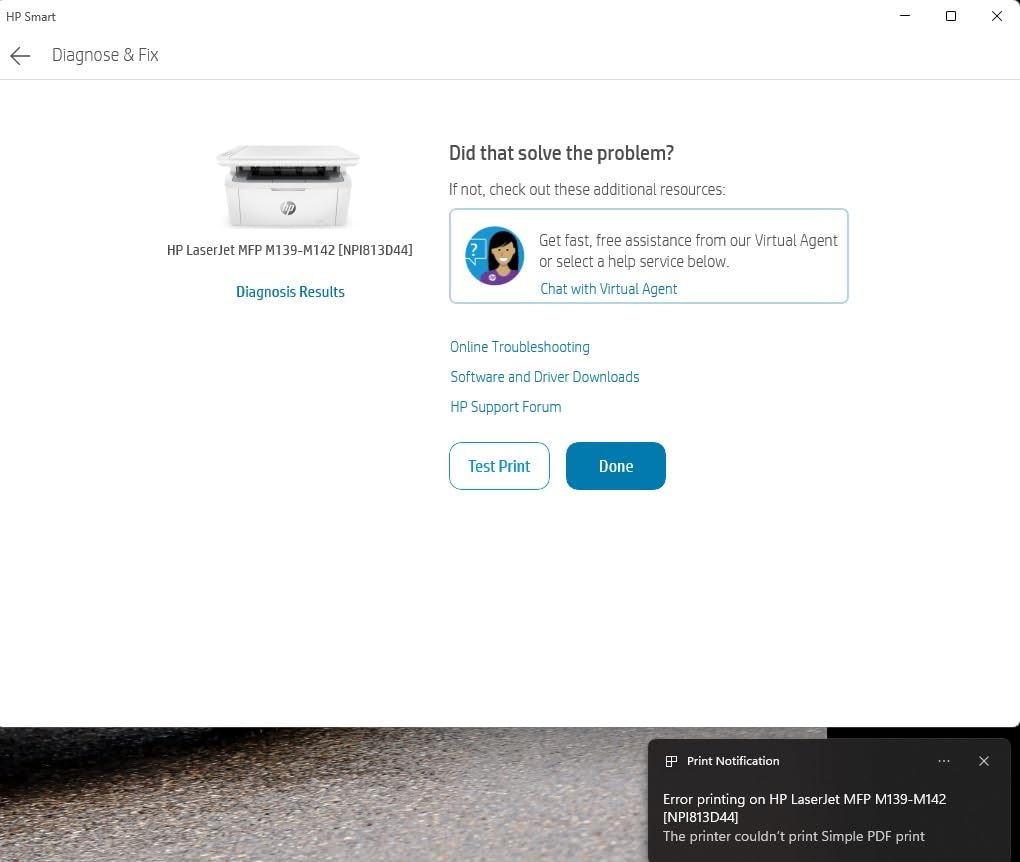Minimize the HP Smart window
Viewport: 1020px width, 862px height.
[x=905, y=16]
